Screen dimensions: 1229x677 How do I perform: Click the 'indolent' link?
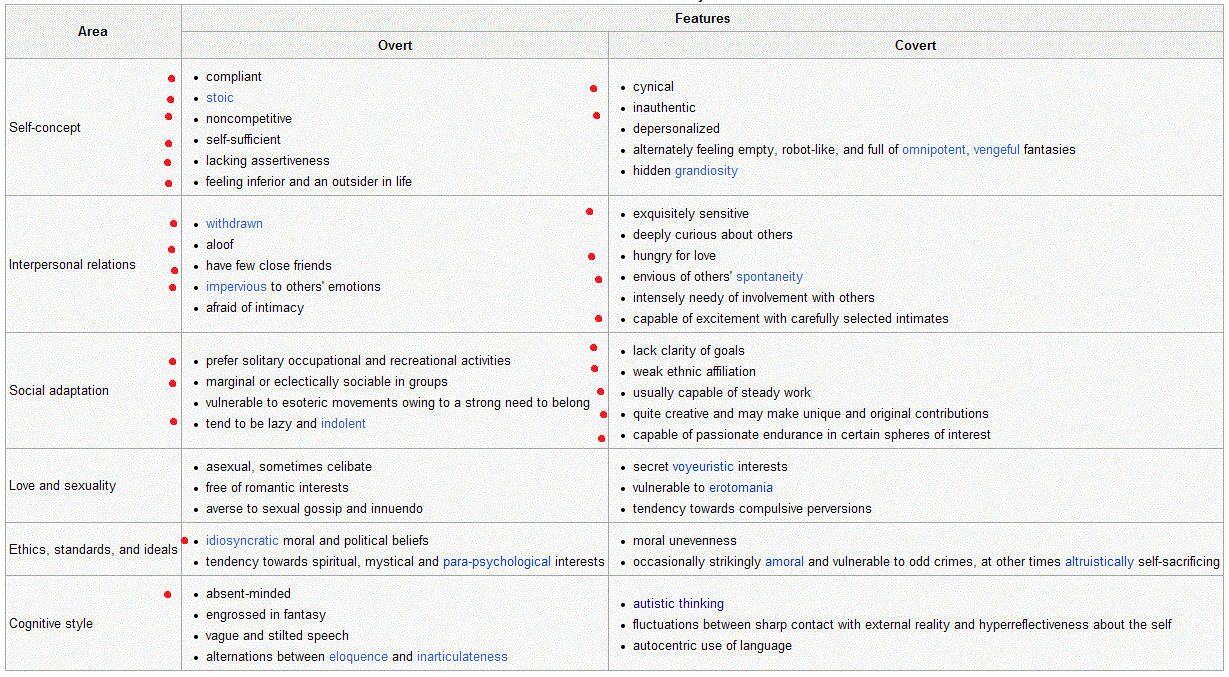(x=343, y=424)
